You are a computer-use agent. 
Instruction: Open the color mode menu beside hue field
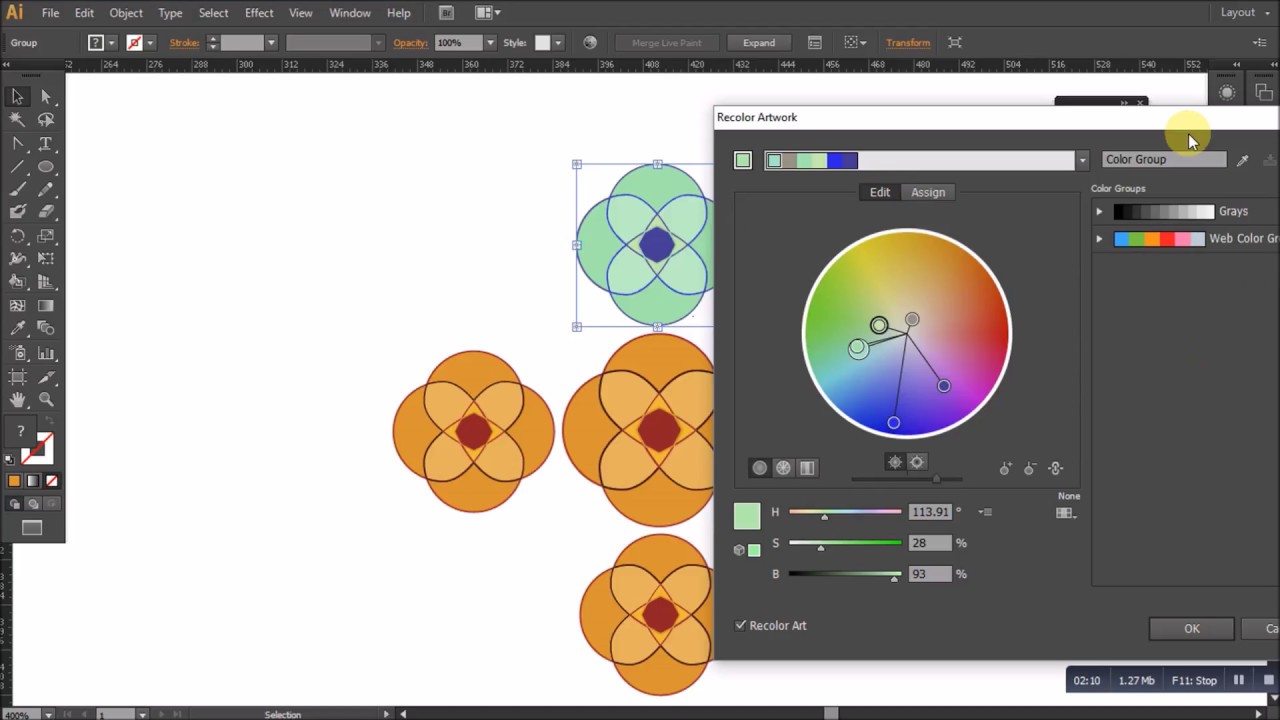click(985, 512)
